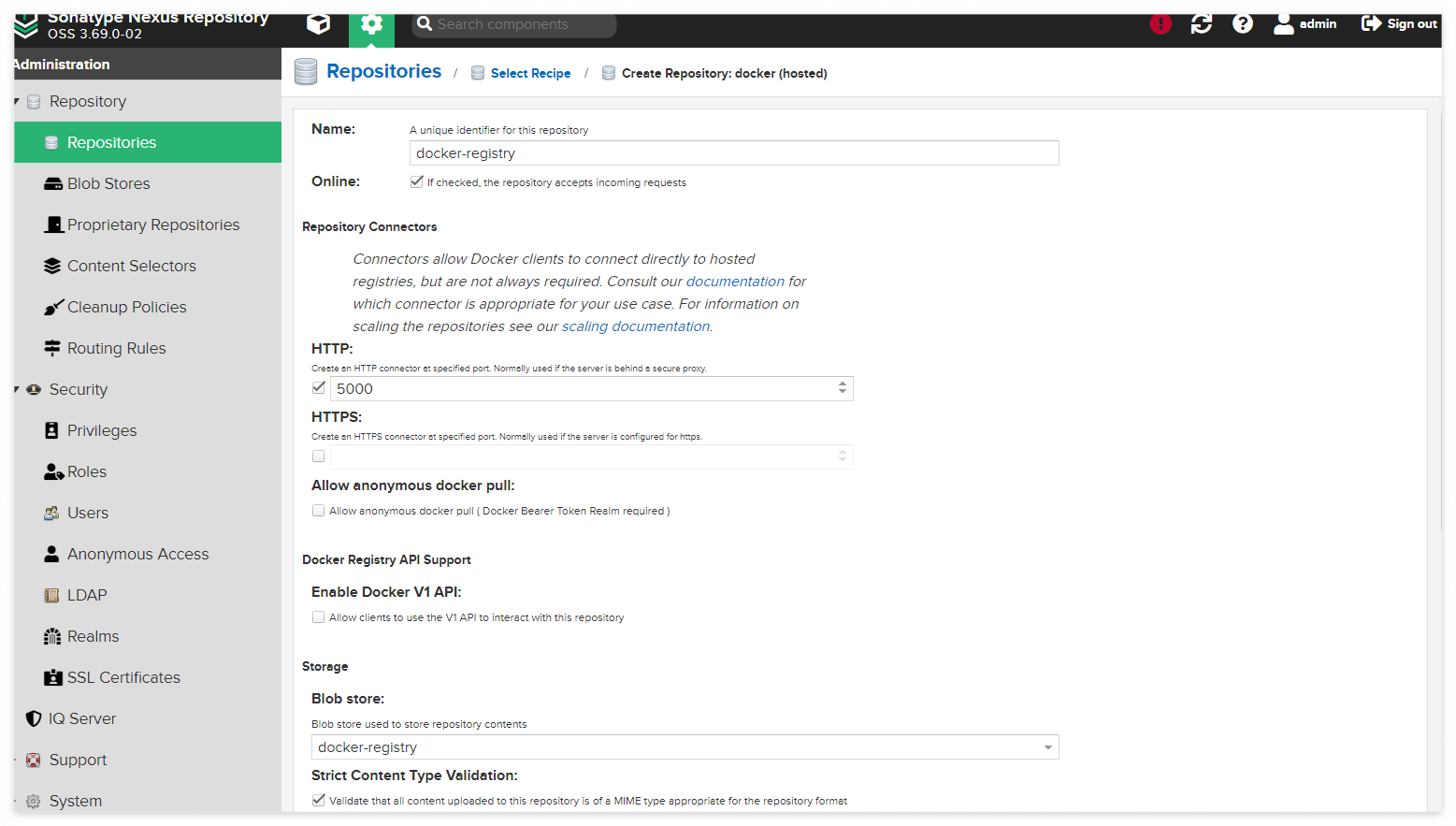
Task: Click the Sonatype Nexus logo
Action: [x=26, y=26]
